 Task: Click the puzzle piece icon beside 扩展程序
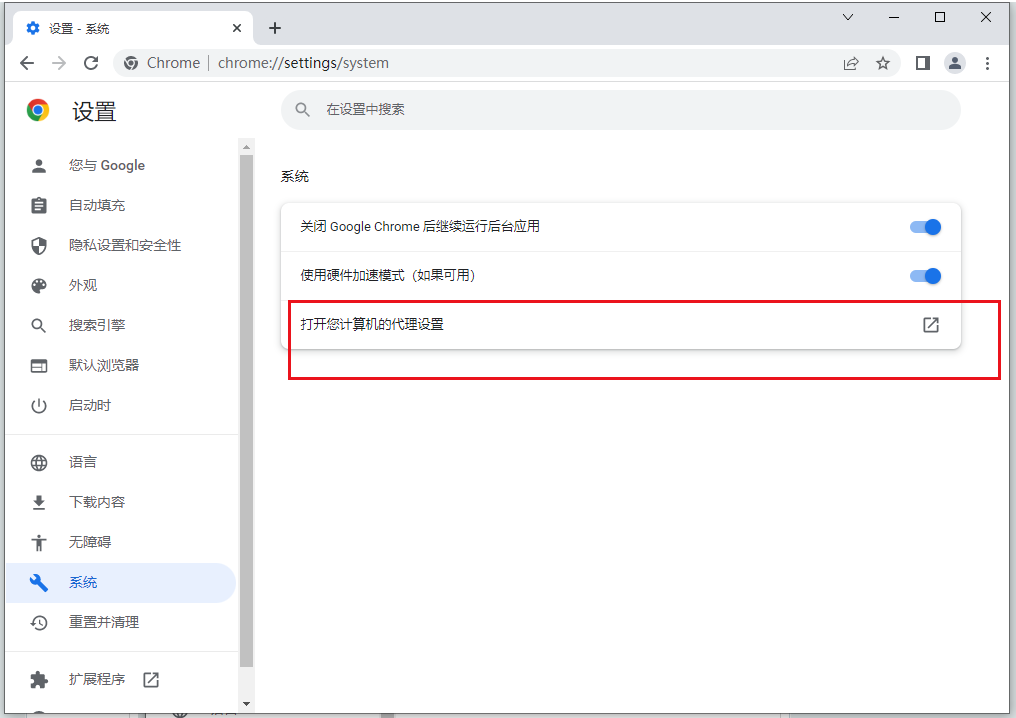pyautogui.click(x=39, y=679)
